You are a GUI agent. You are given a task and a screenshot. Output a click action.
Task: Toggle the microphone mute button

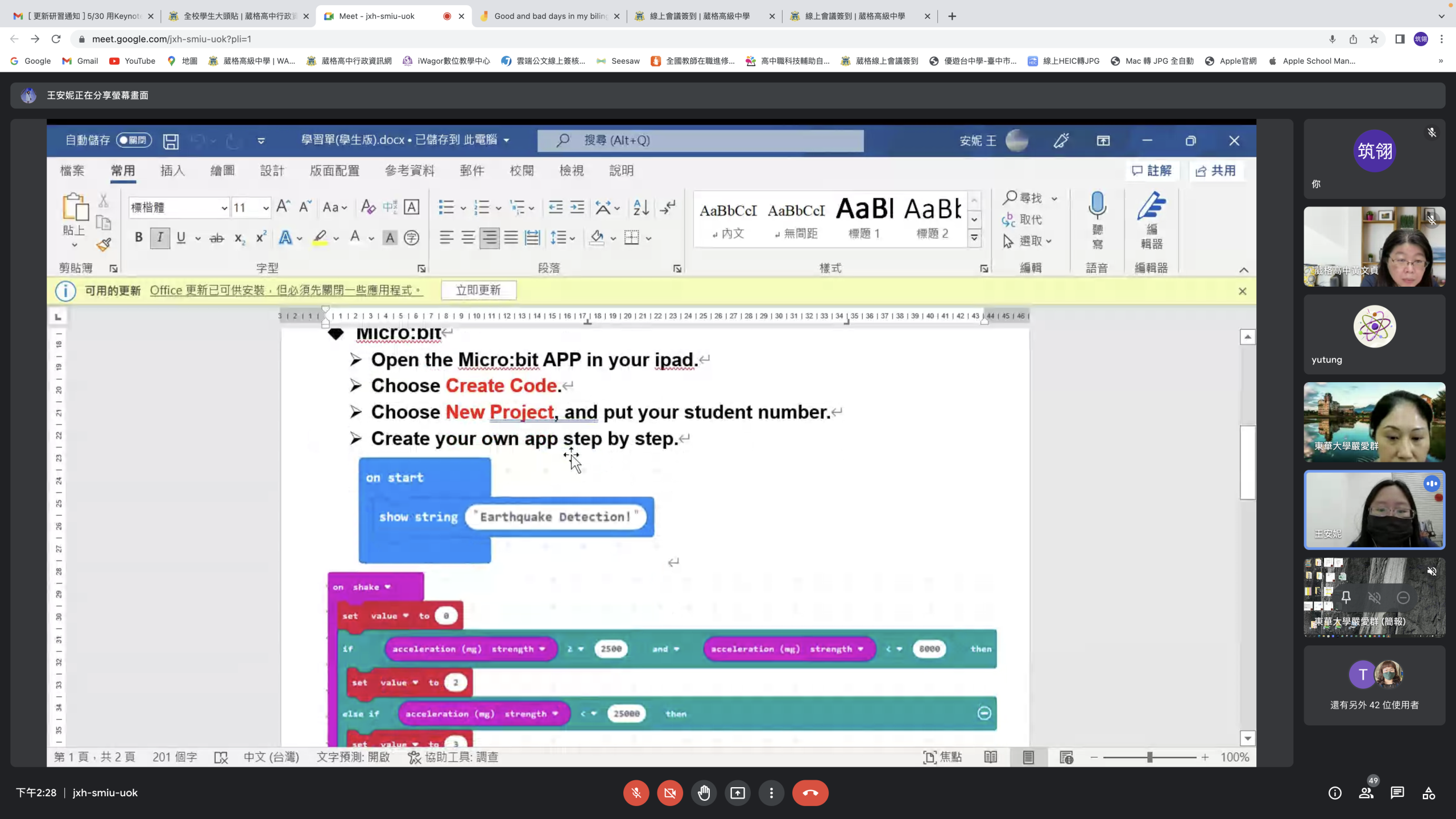point(636,793)
